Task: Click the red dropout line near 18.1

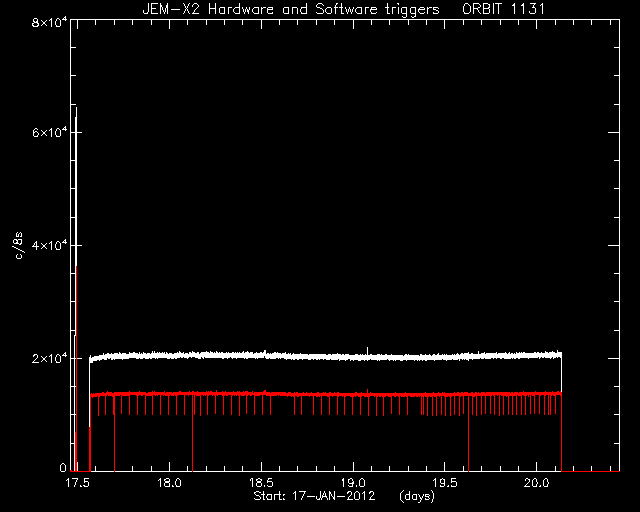Action: point(192,441)
